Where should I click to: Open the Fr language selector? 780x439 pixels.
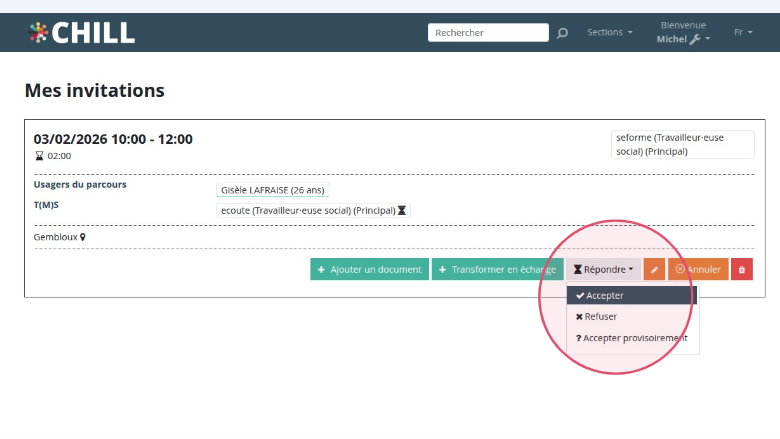pyautogui.click(x=743, y=32)
